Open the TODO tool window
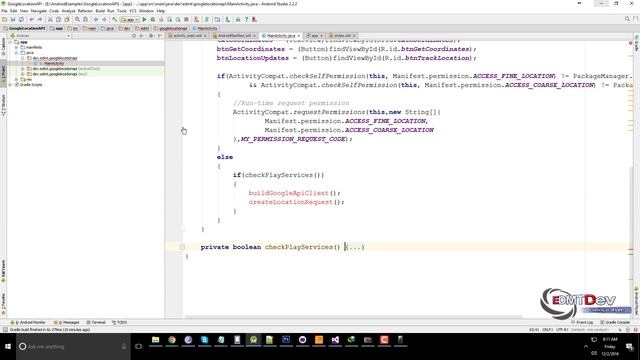 [120, 322]
